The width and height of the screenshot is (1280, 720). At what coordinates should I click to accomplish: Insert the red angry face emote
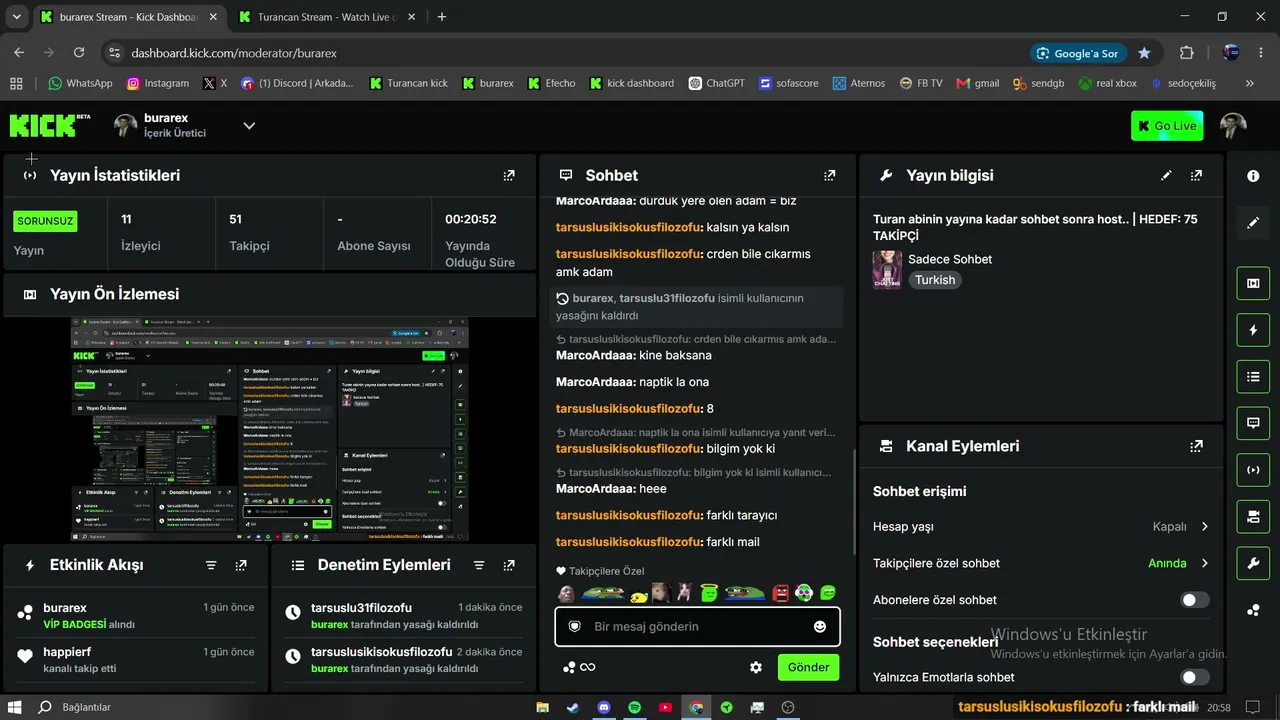pos(781,593)
